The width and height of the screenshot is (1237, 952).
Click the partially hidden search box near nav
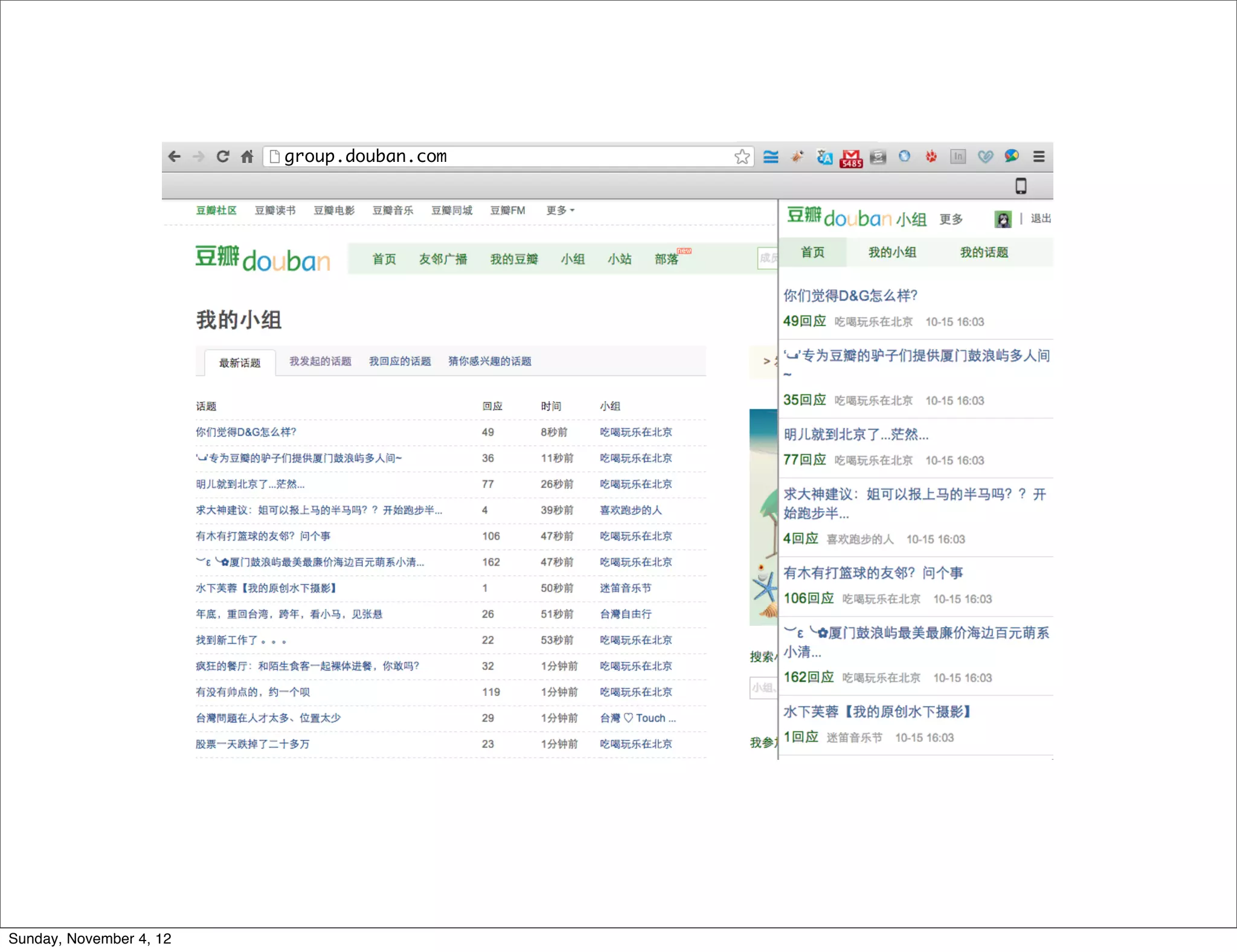pos(767,258)
